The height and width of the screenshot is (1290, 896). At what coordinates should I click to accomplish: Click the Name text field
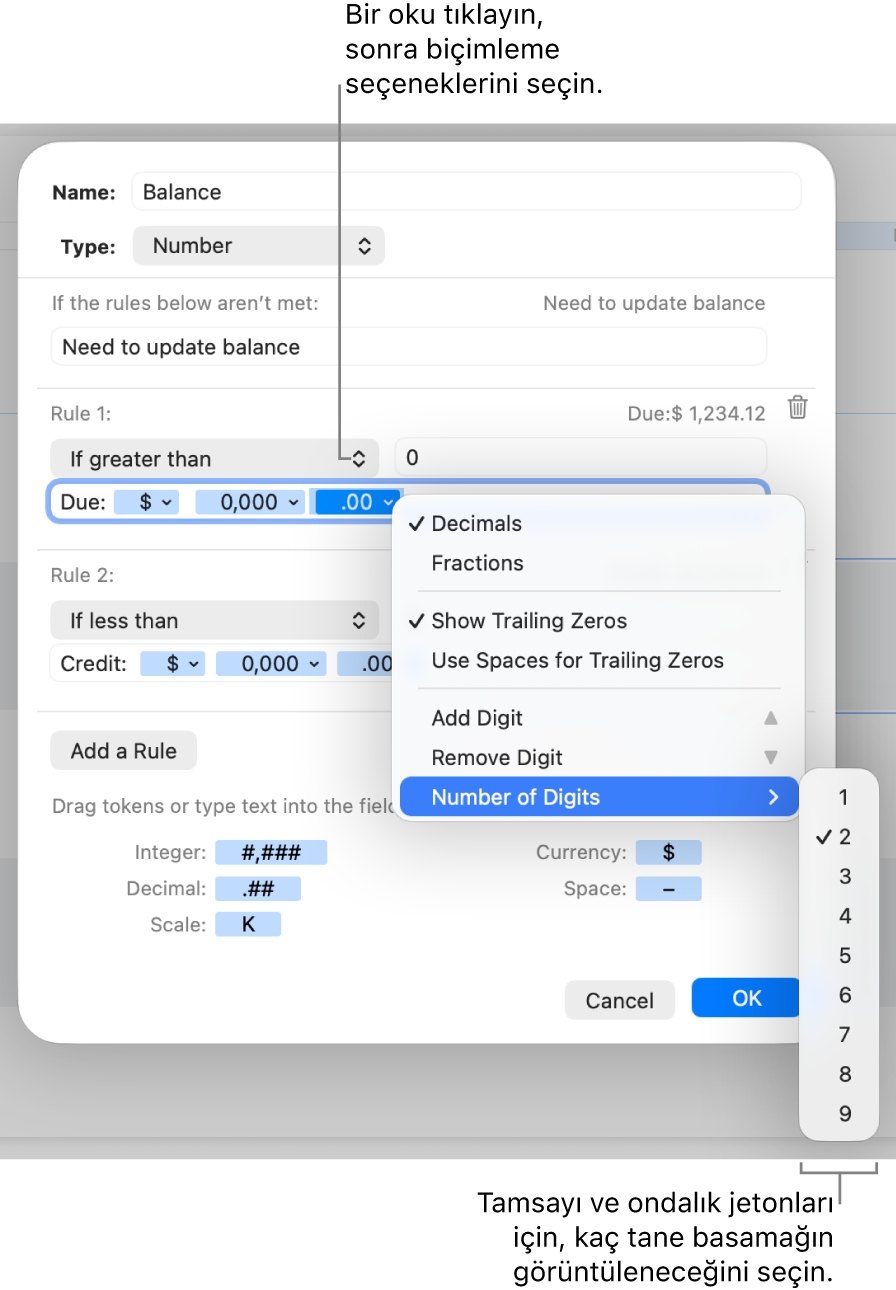(x=466, y=192)
